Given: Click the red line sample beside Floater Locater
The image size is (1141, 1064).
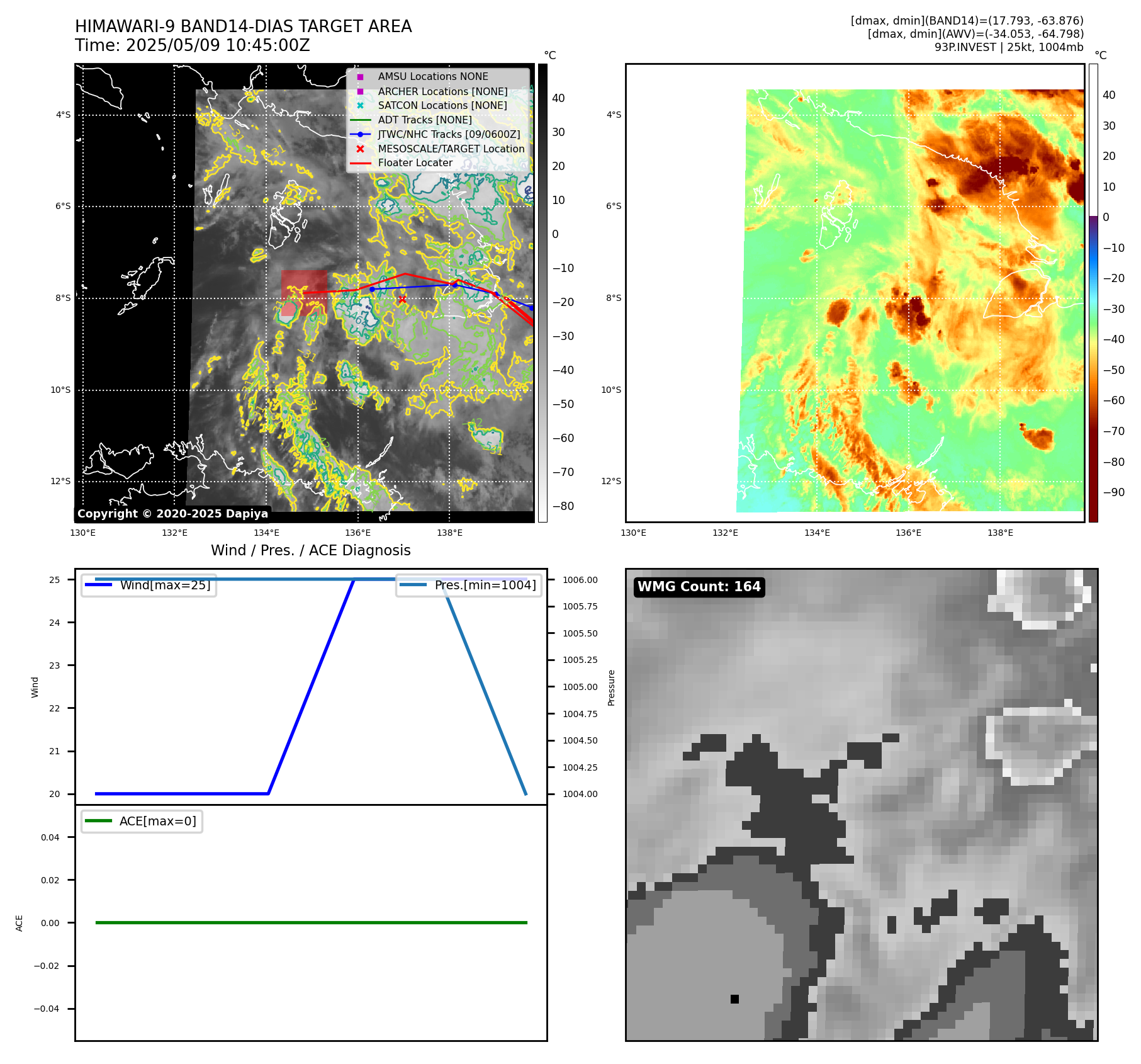Looking at the screenshot, I should pos(360,163).
